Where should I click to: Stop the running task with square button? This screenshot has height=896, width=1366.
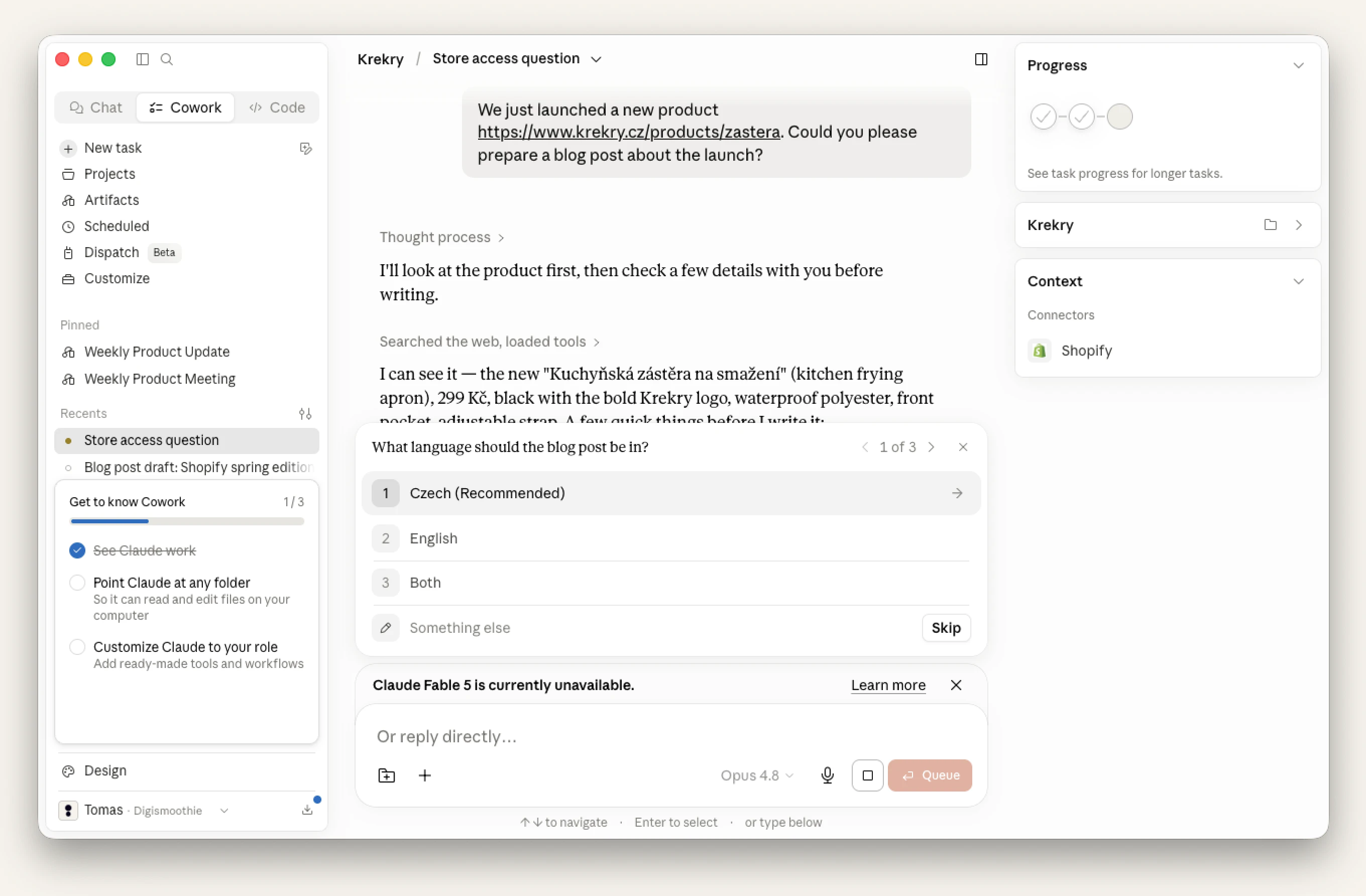pos(867,775)
